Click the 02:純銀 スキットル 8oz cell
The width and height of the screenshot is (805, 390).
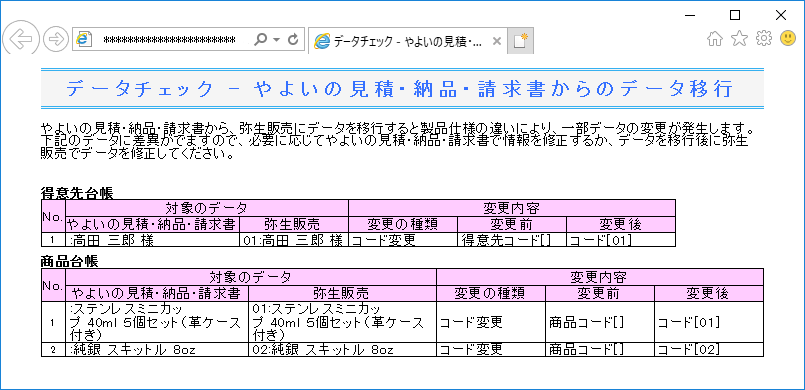point(342,350)
